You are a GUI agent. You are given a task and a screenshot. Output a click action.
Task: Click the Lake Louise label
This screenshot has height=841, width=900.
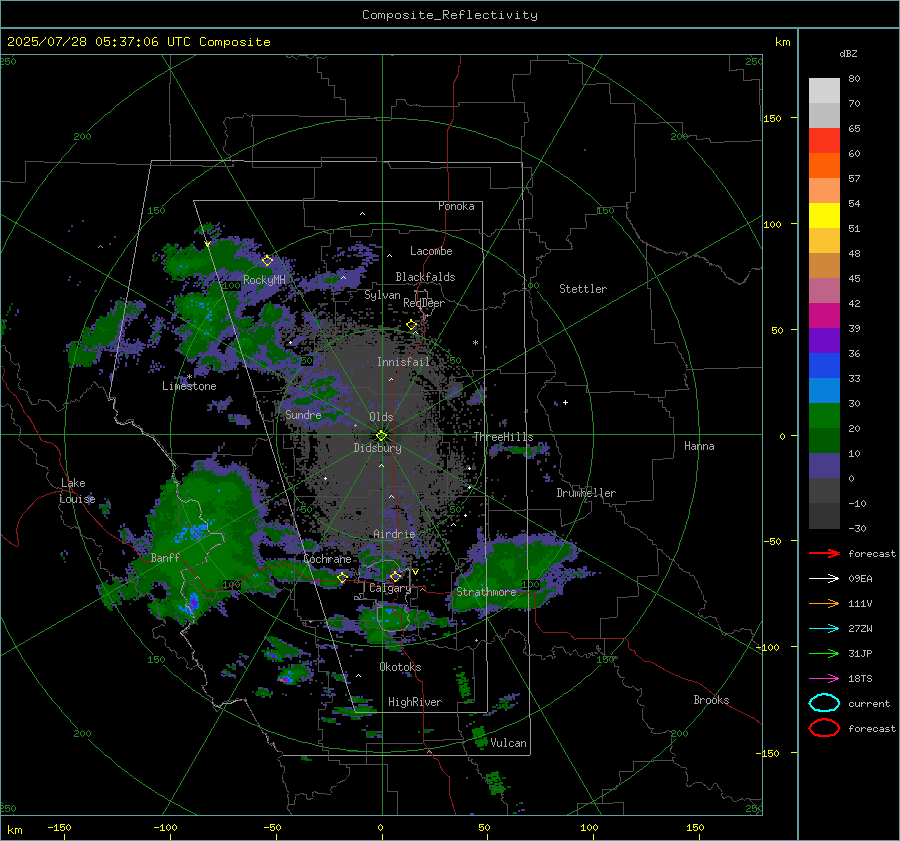click(77, 491)
